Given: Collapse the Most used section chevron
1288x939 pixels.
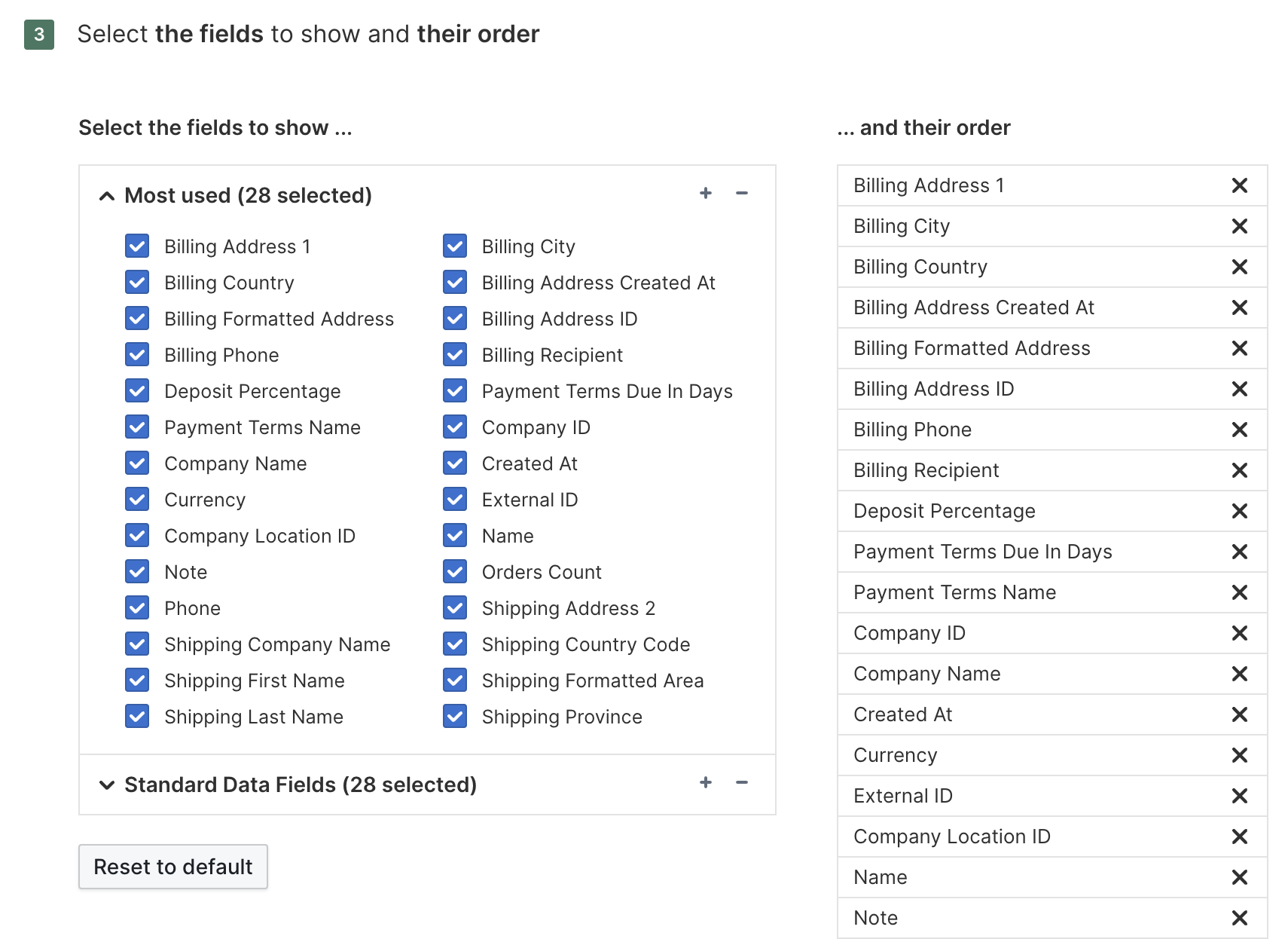Looking at the screenshot, I should 107,196.
